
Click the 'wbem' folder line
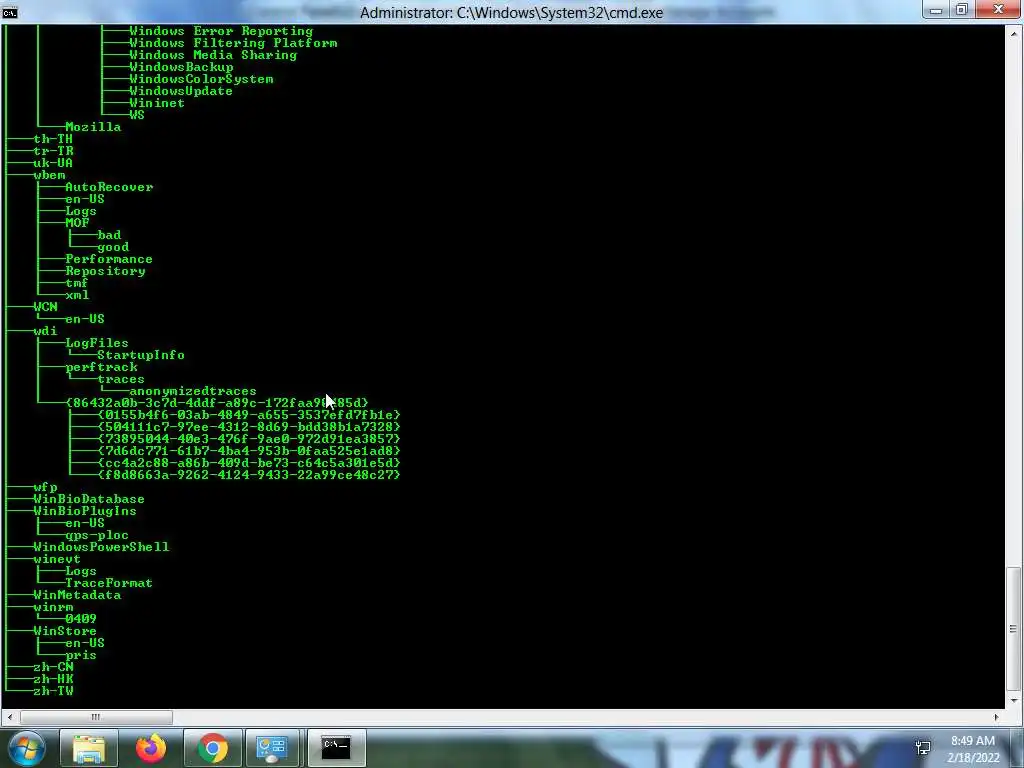pos(49,175)
